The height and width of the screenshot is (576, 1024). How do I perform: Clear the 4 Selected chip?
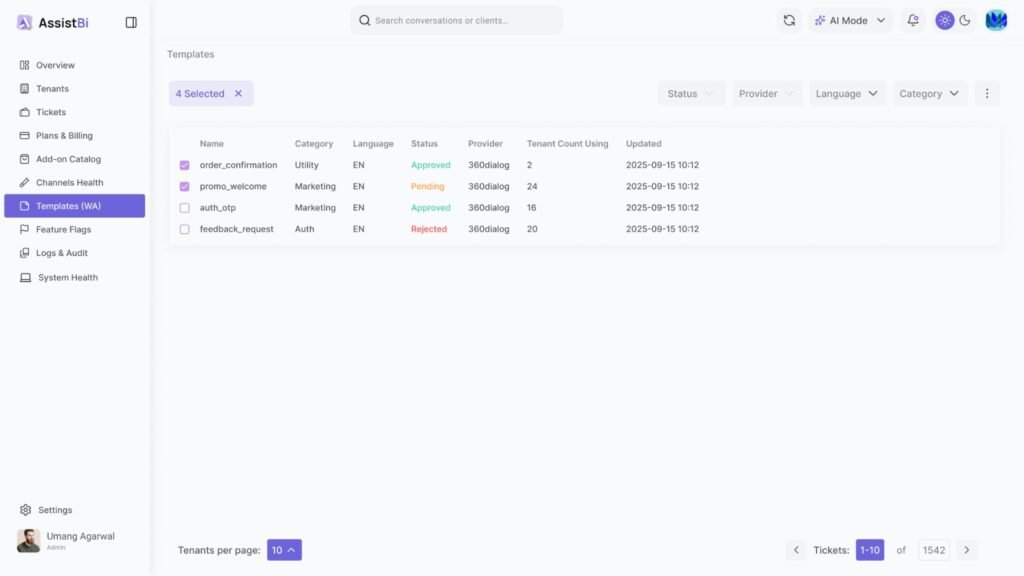238,94
